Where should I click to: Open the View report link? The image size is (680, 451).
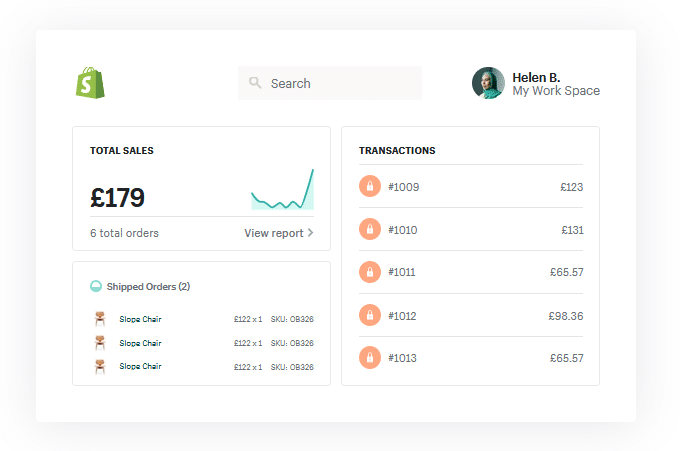pos(273,233)
